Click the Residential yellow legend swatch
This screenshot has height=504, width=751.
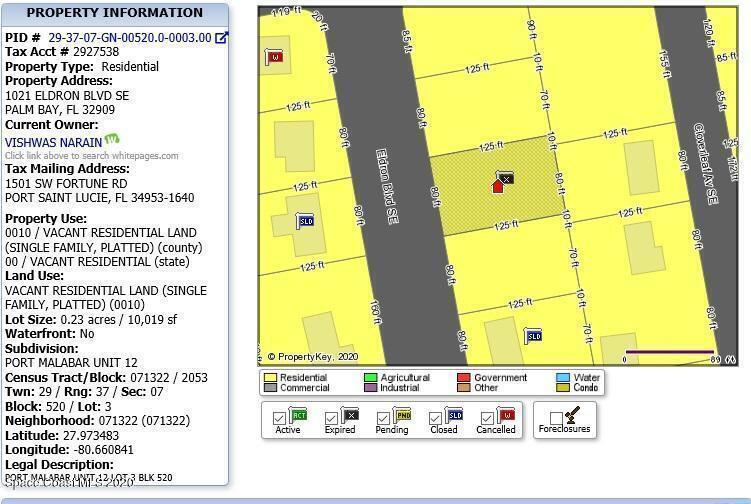270,378
